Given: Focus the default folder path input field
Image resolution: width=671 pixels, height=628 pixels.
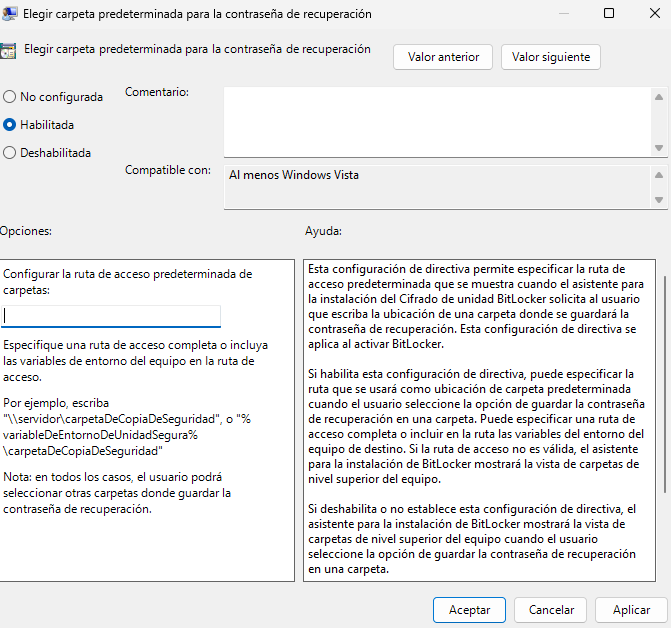Looking at the screenshot, I should [111, 316].
